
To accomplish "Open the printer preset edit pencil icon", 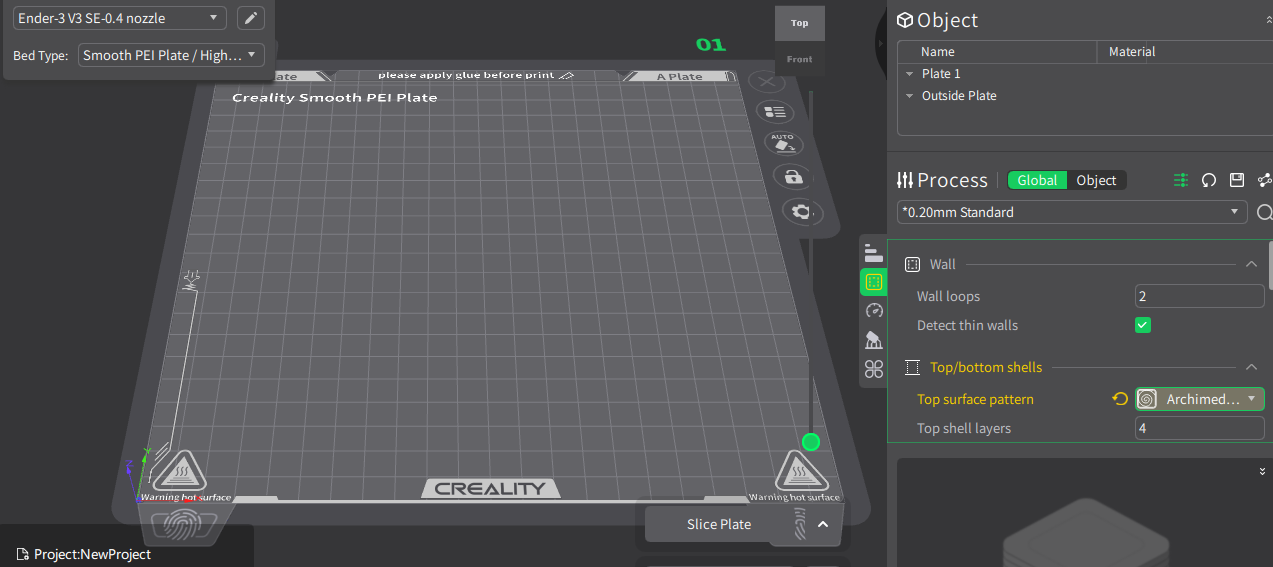I will tap(252, 18).
